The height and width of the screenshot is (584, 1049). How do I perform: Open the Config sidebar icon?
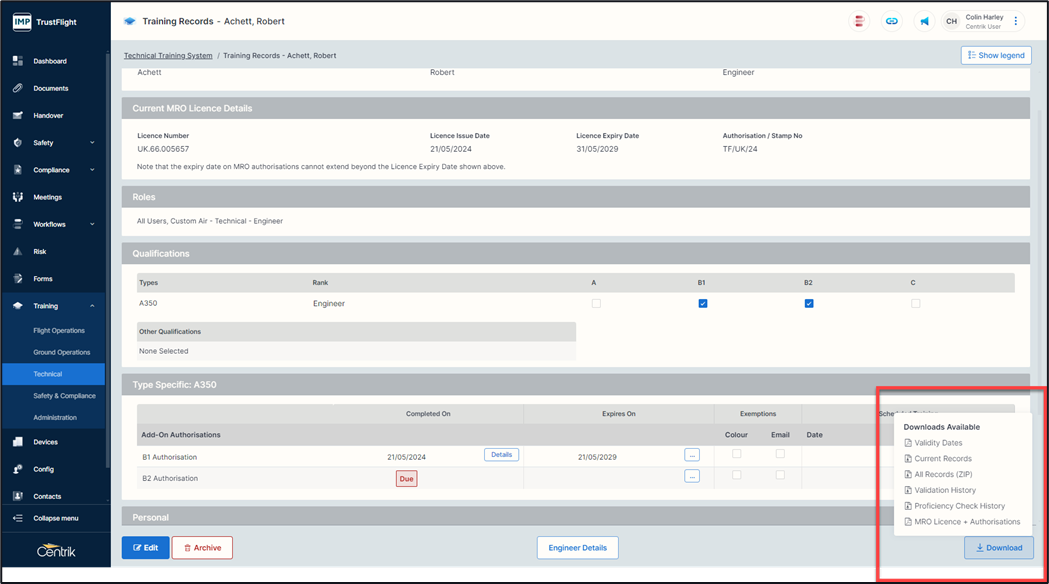tap(18, 469)
